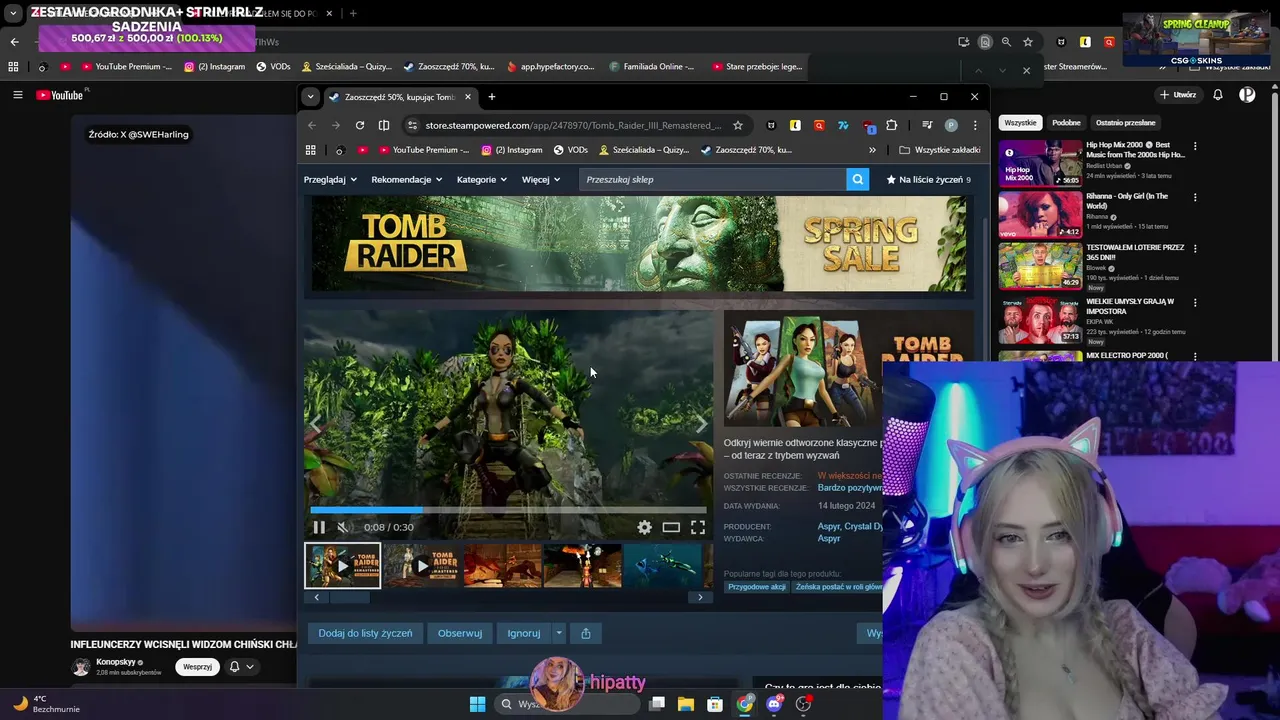Viewport: 1280px width, 720px height.
Task: Click the Obserwuj button
Action: click(x=460, y=633)
